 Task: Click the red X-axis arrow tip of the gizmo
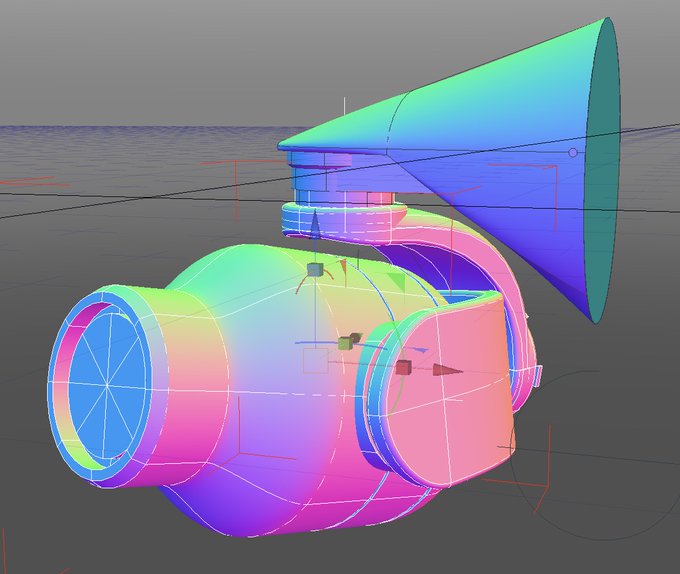point(448,370)
